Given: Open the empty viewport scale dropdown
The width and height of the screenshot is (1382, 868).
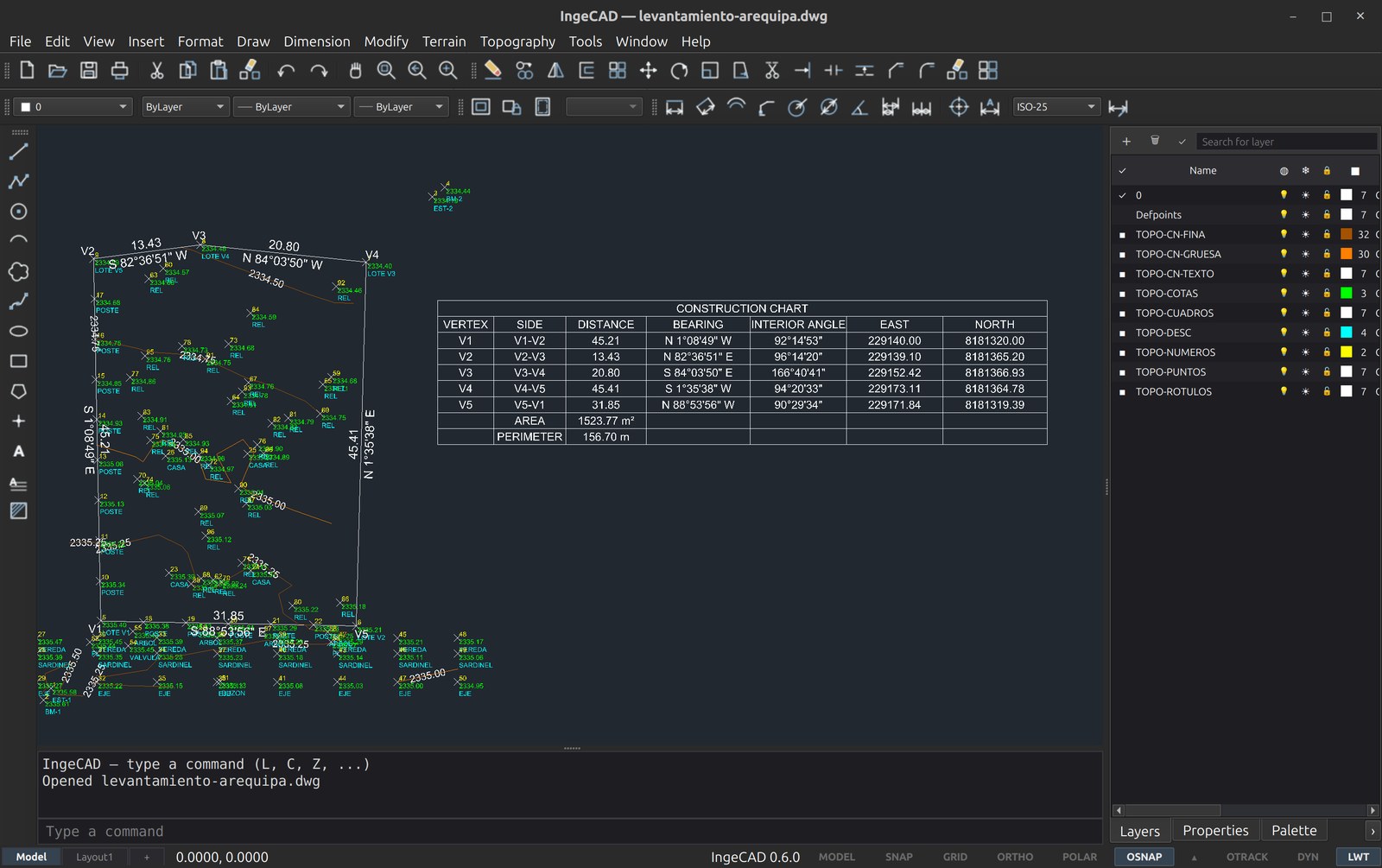Looking at the screenshot, I should 604,107.
